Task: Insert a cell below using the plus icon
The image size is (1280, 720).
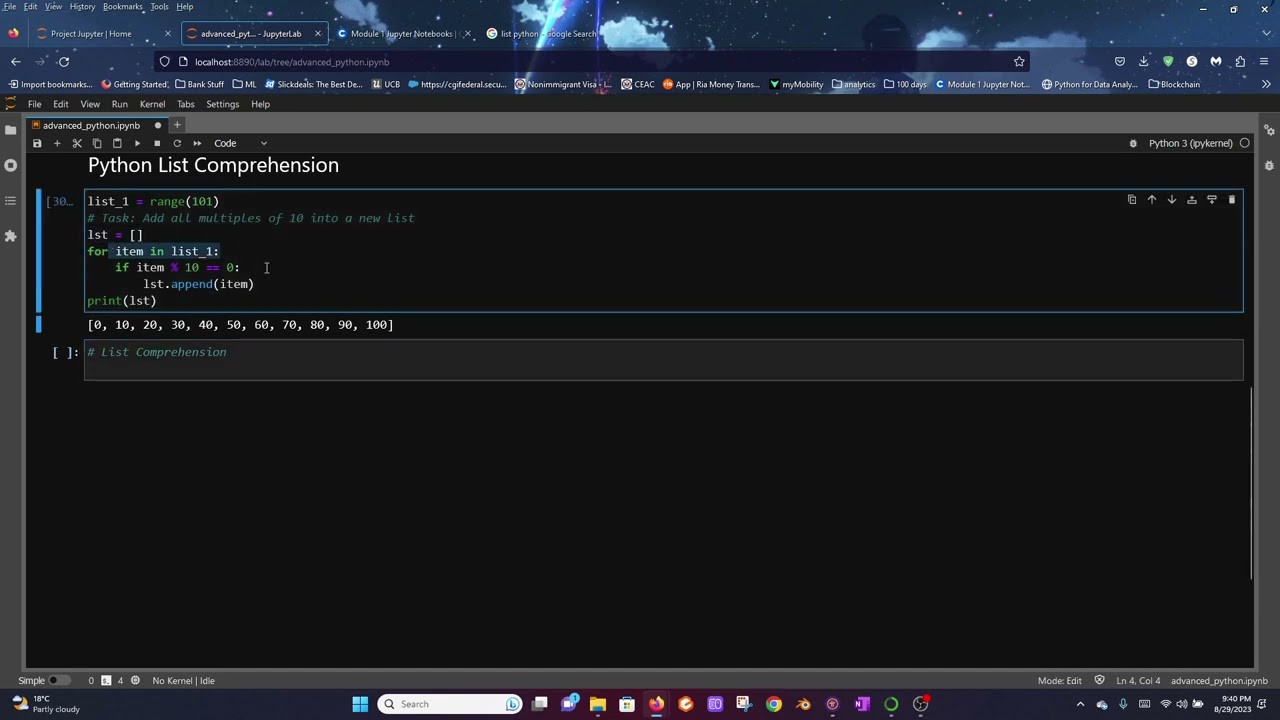Action: 57,143
